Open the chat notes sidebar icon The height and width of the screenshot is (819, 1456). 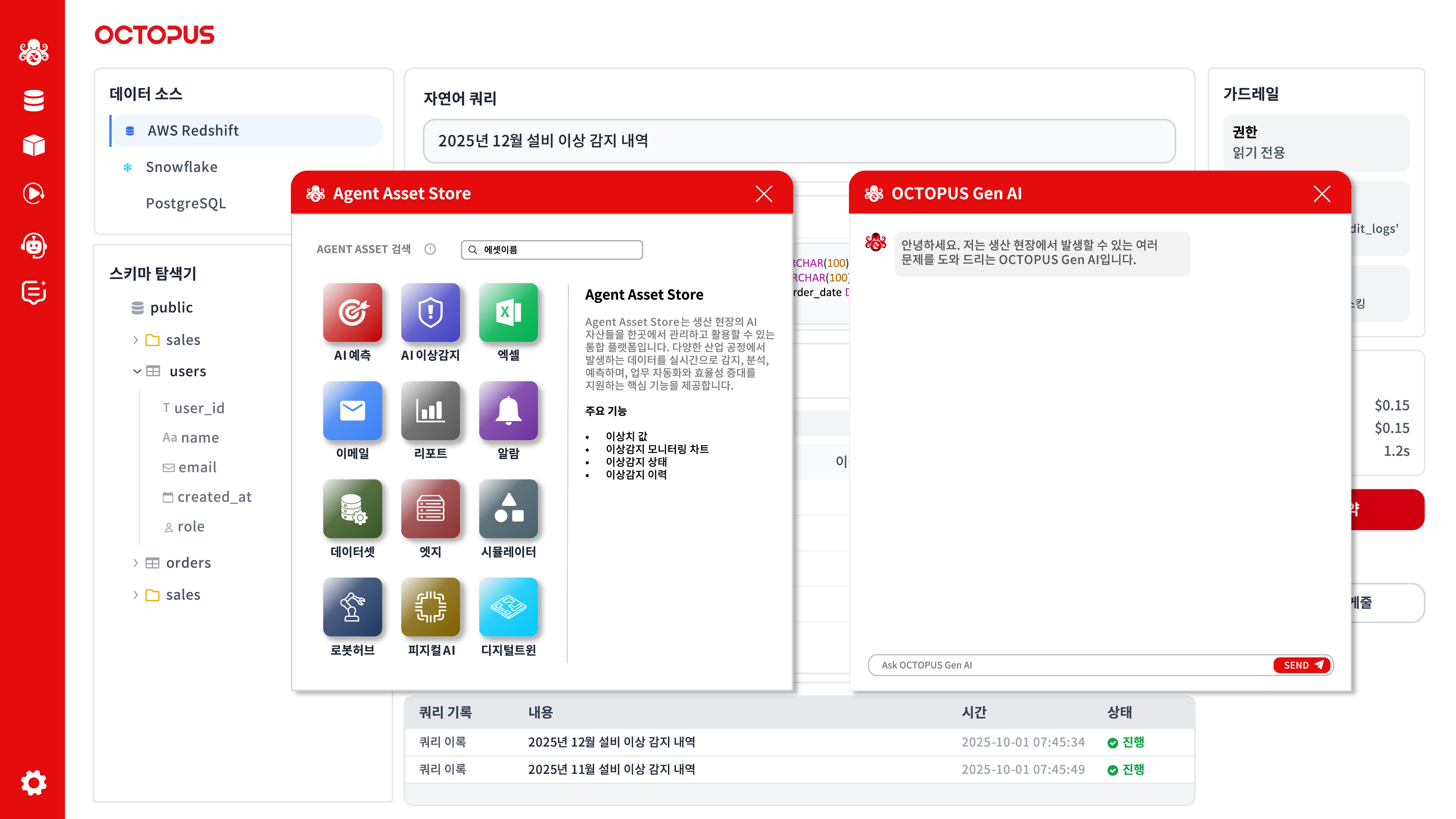click(x=33, y=292)
